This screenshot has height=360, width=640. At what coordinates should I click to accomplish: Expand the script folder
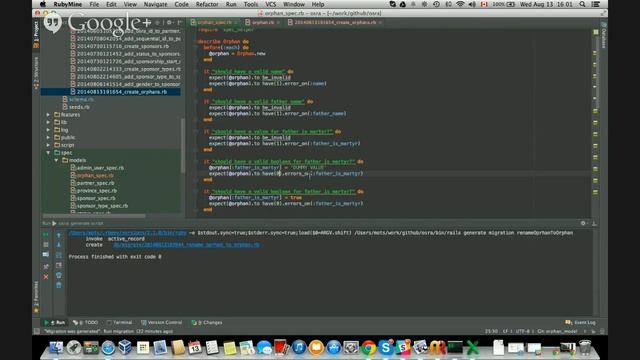pyautogui.click(x=48, y=145)
